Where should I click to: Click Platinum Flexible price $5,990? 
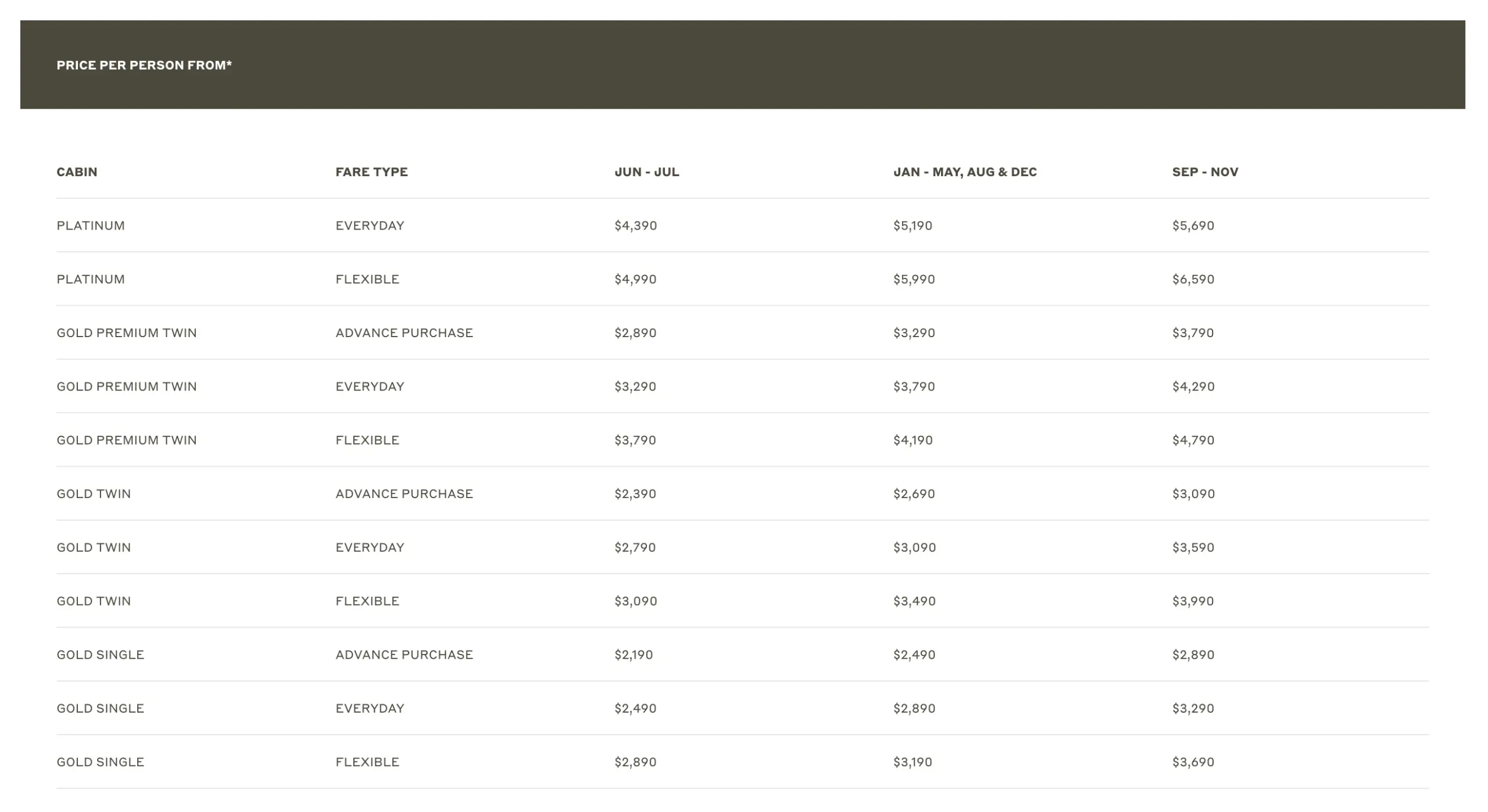coord(914,279)
